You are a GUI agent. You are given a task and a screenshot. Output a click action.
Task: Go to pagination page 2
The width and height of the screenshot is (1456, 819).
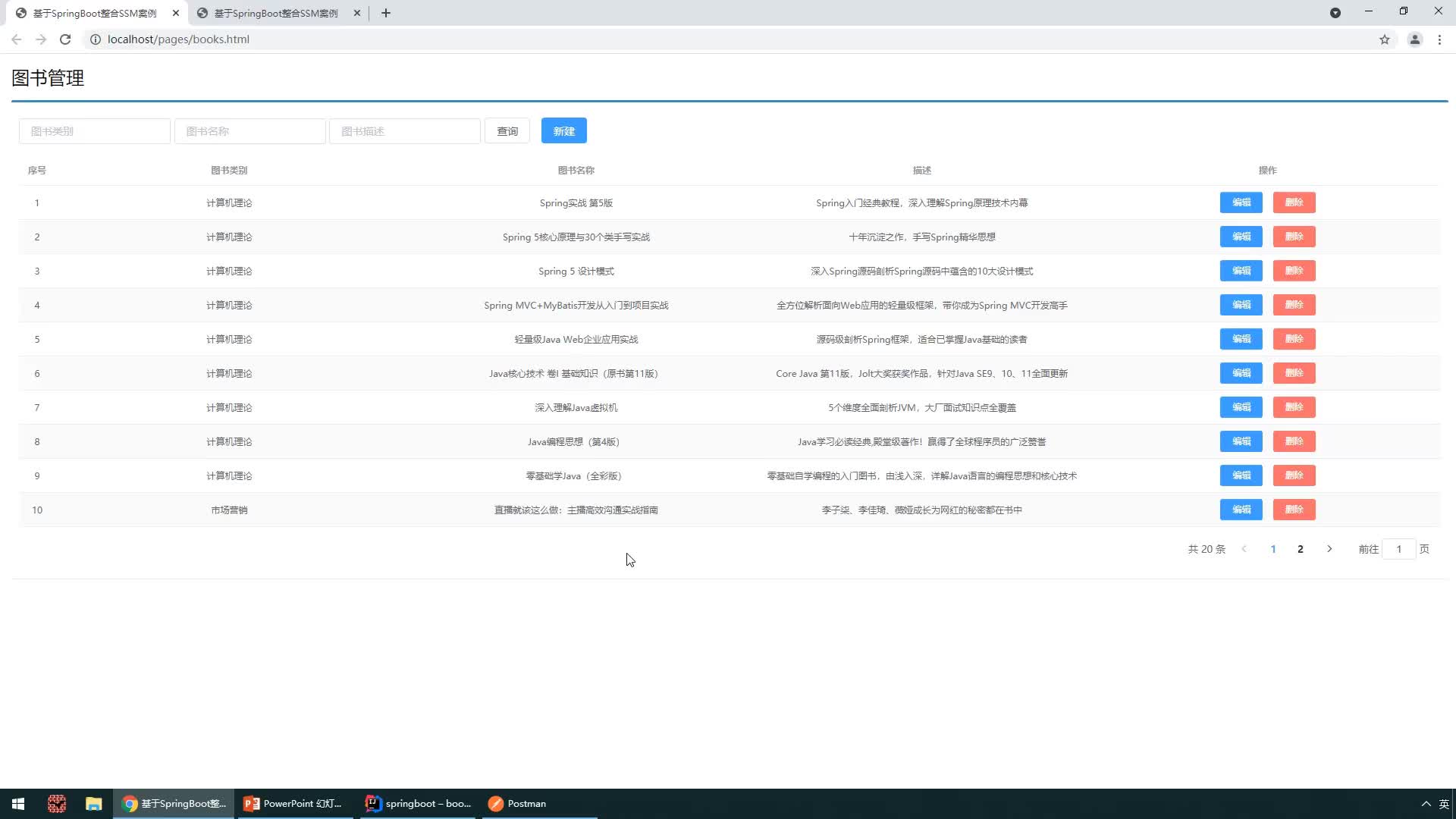pyautogui.click(x=1301, y=549)
